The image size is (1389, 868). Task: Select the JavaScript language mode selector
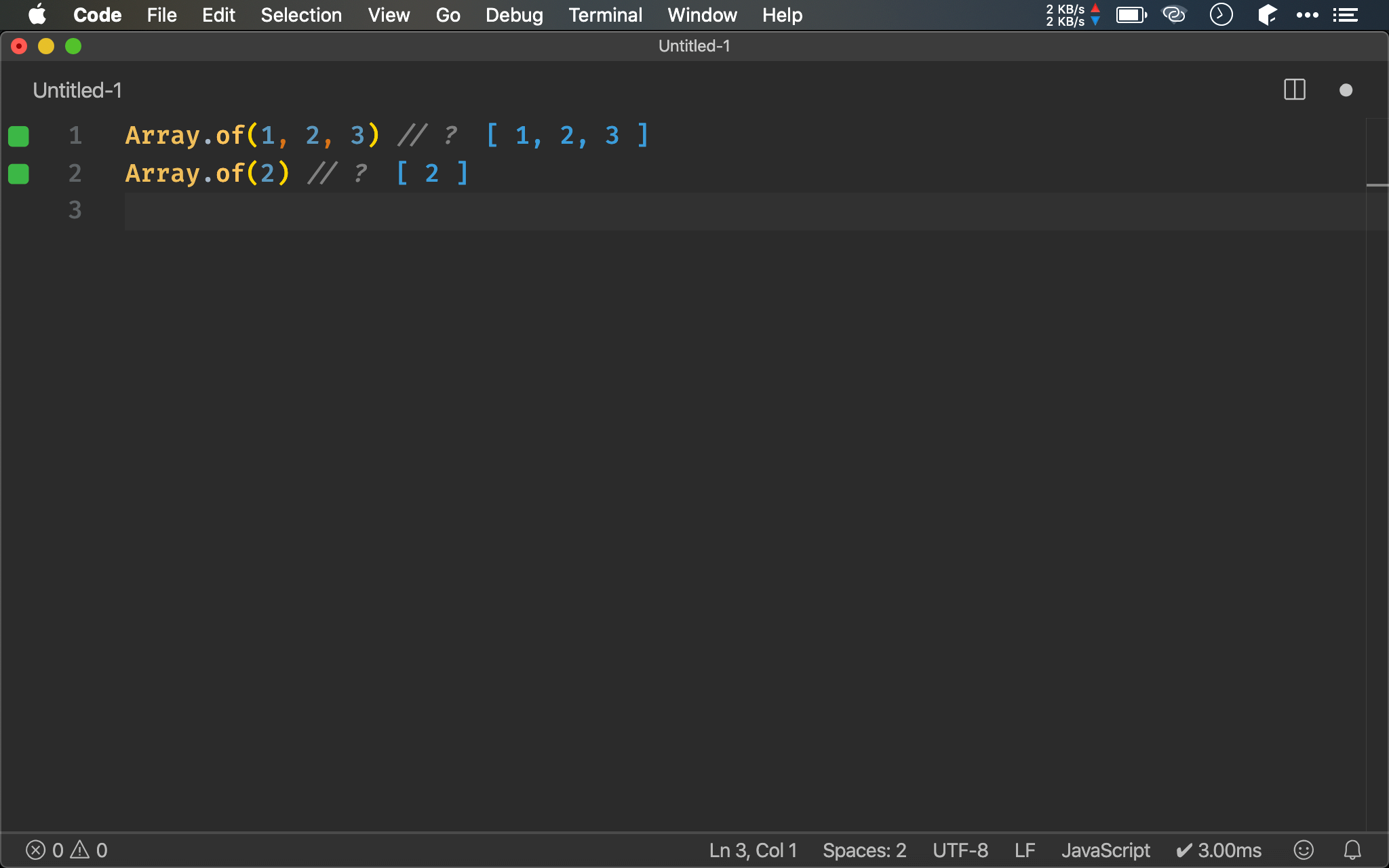tap(1106, 850)
